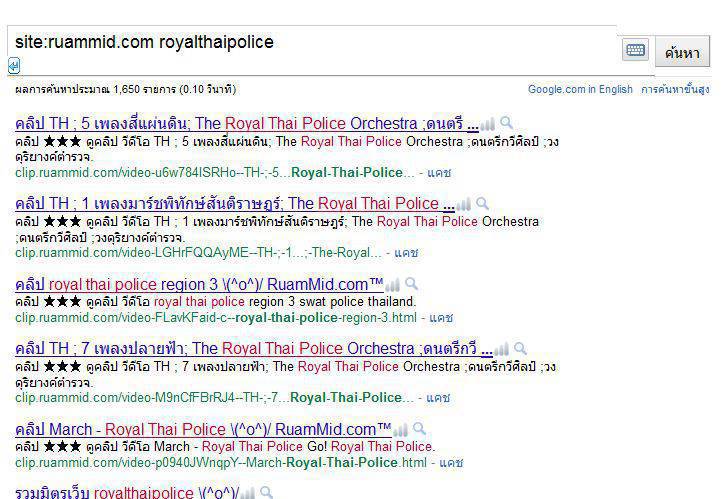Click snippet text 'region 3 swat police thailand'
This screenshot has width=721, height=499.
coord(332,302)
